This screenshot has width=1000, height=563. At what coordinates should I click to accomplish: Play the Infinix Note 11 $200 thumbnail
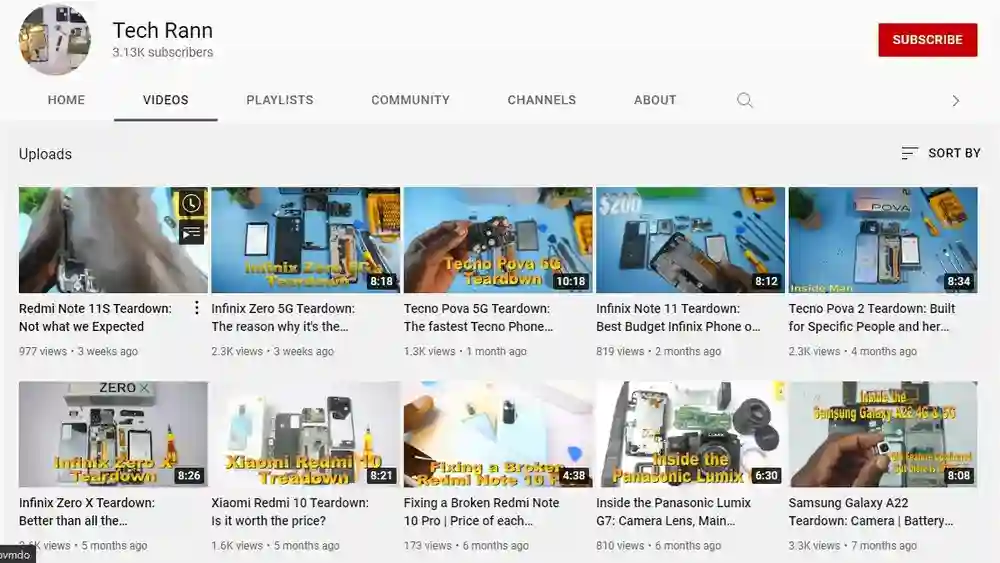(691, 240)
